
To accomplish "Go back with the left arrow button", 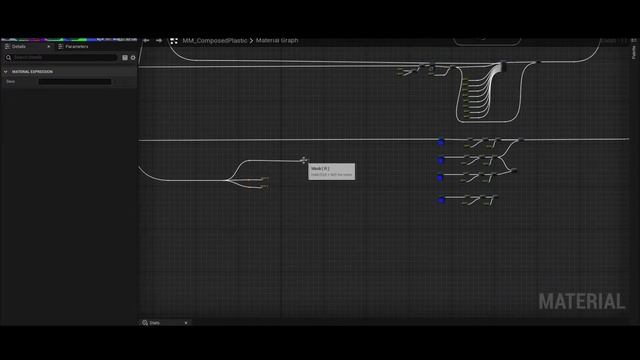I will click(146, 40).
